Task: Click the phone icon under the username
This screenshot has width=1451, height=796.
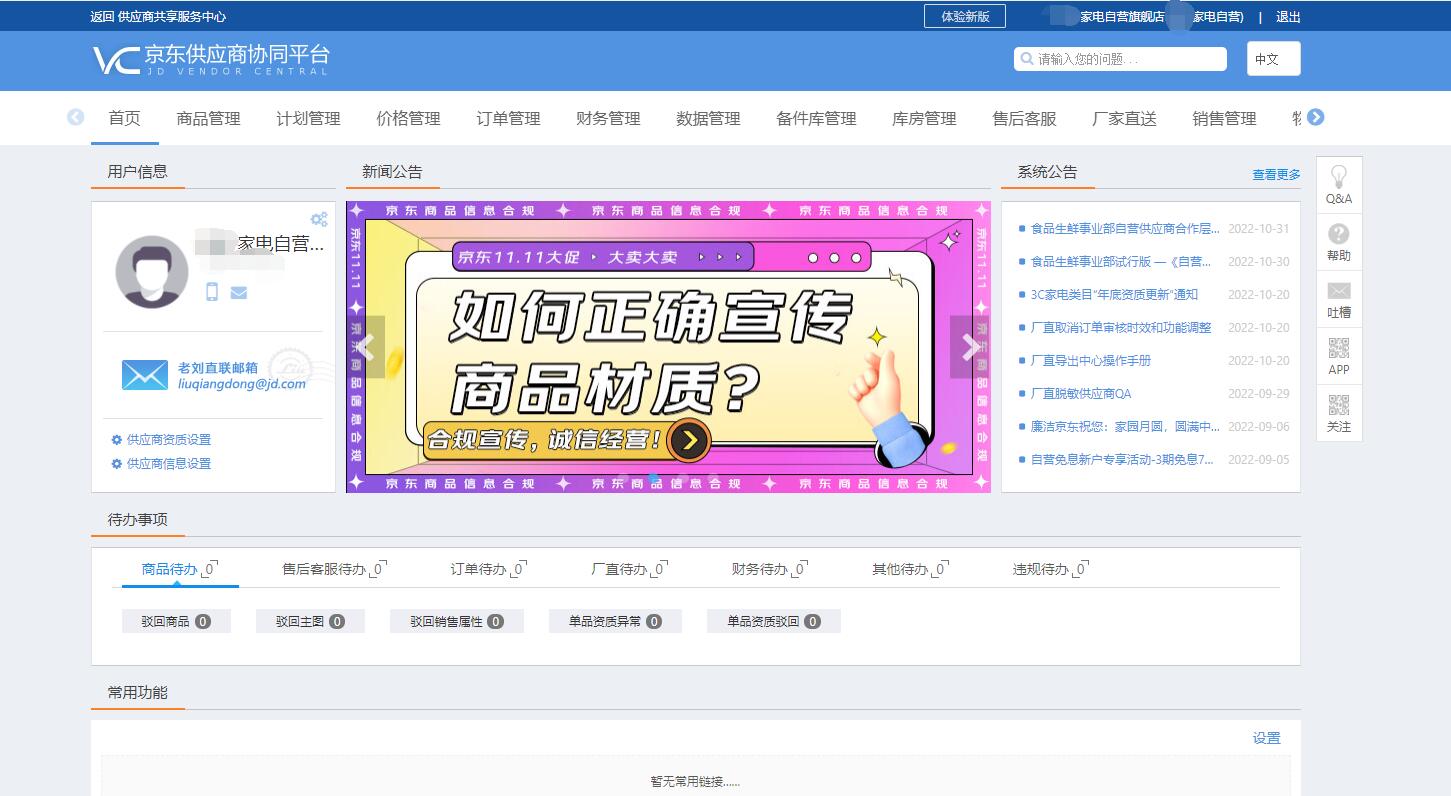Action: [212, 292]
